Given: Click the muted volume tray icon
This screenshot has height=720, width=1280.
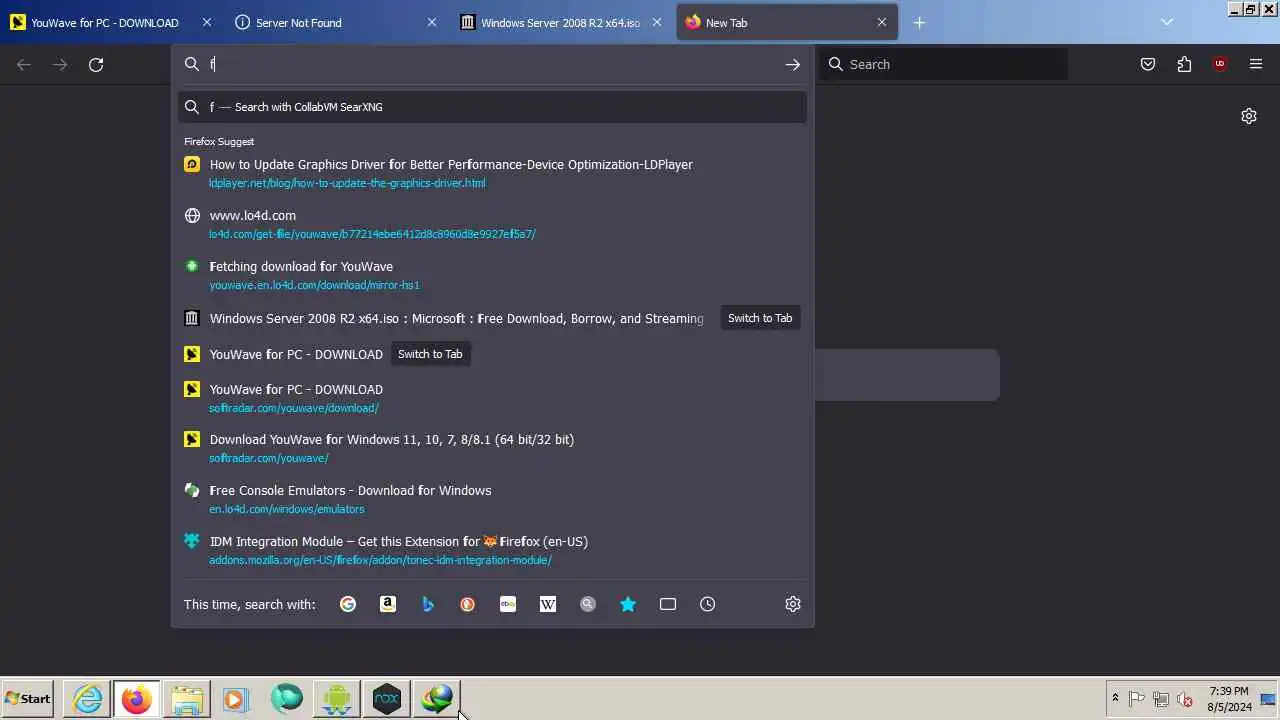Looking at the screenshot, I should click(1185, 699).
